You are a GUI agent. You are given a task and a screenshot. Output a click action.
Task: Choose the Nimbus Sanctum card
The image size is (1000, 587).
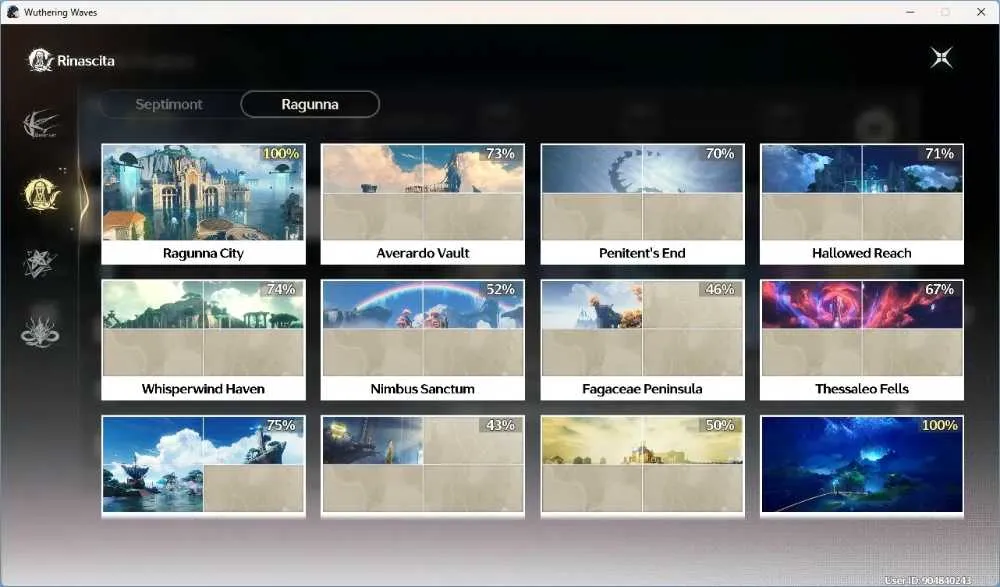[x=423, y=340]
